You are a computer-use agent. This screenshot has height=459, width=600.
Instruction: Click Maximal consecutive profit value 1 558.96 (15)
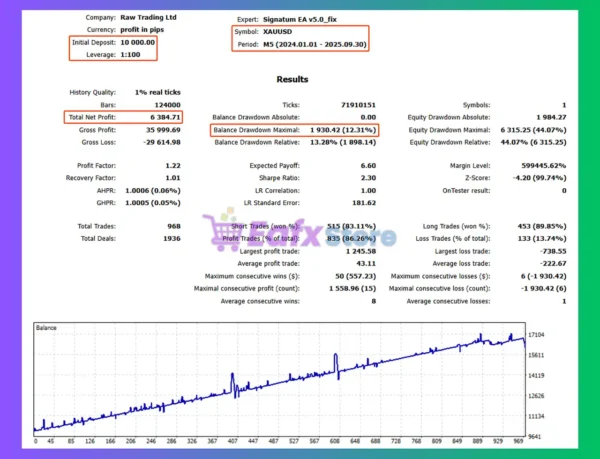pos(352,288)
